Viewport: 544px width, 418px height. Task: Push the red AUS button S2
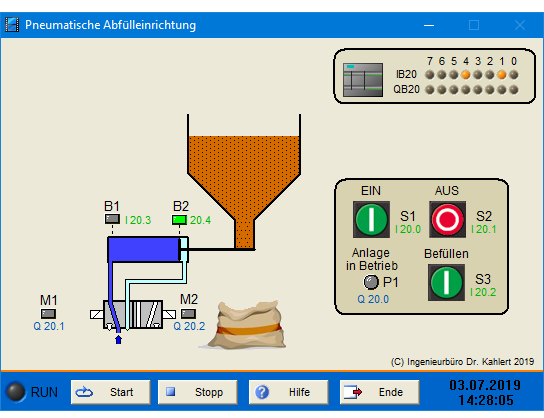pos(447,219)
